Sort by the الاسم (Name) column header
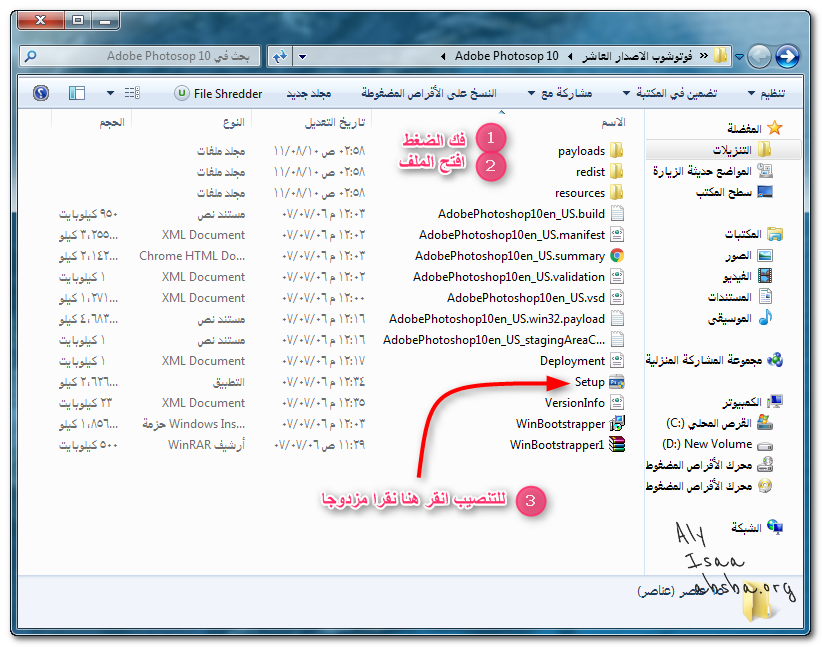Screen dimensions: 822x647 coord(612,122)
